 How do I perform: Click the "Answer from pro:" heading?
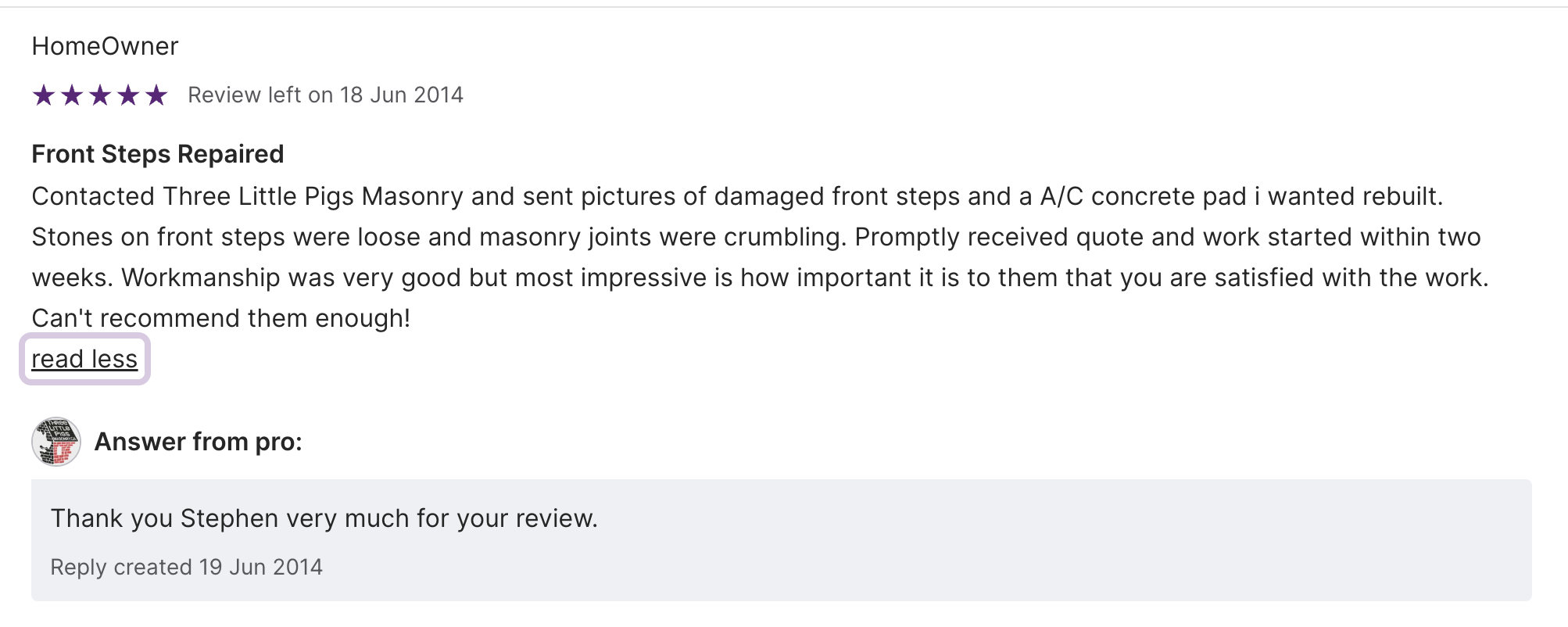click(x=198, y=442)
